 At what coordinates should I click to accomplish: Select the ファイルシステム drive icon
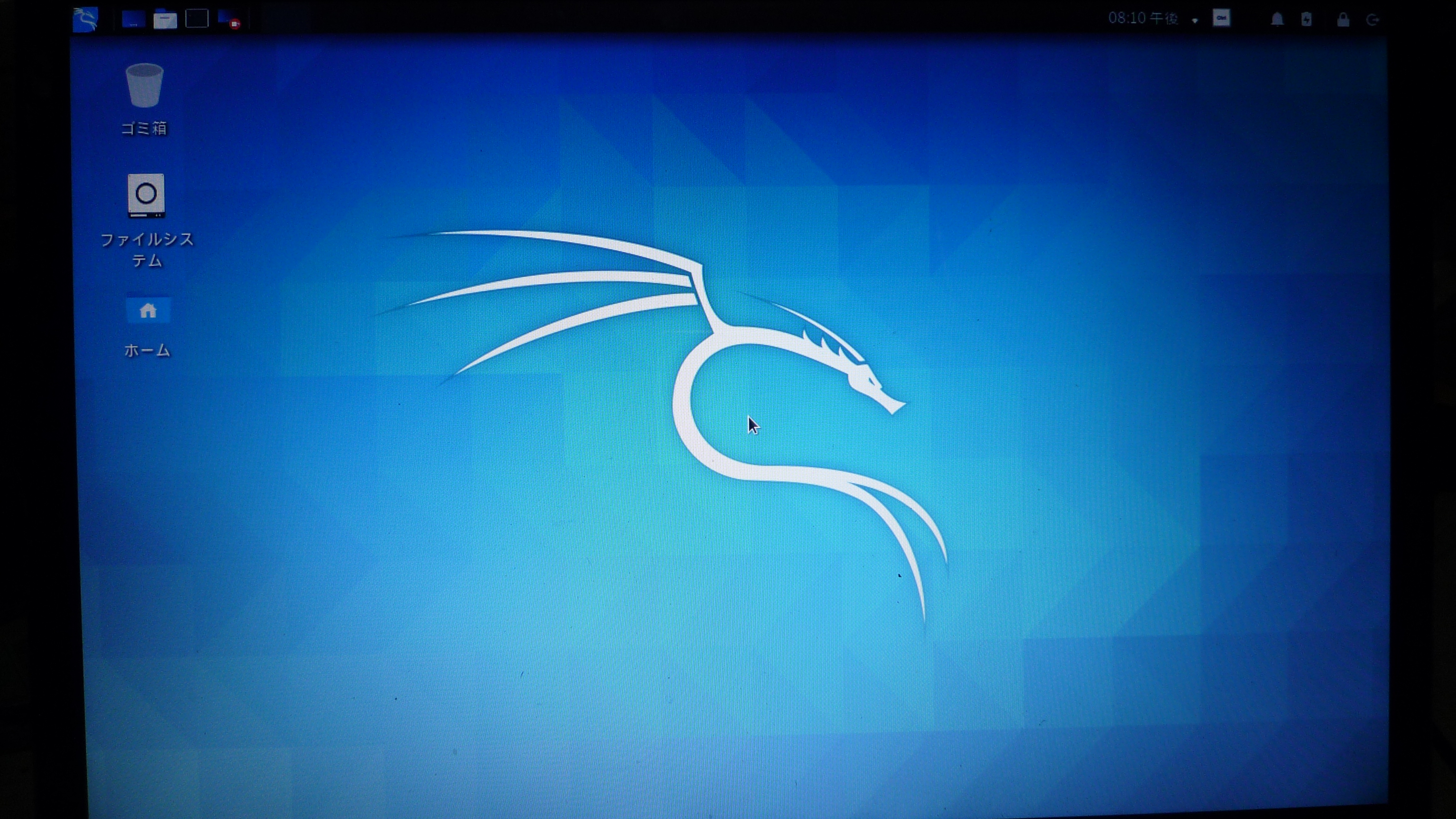(146, 195)
